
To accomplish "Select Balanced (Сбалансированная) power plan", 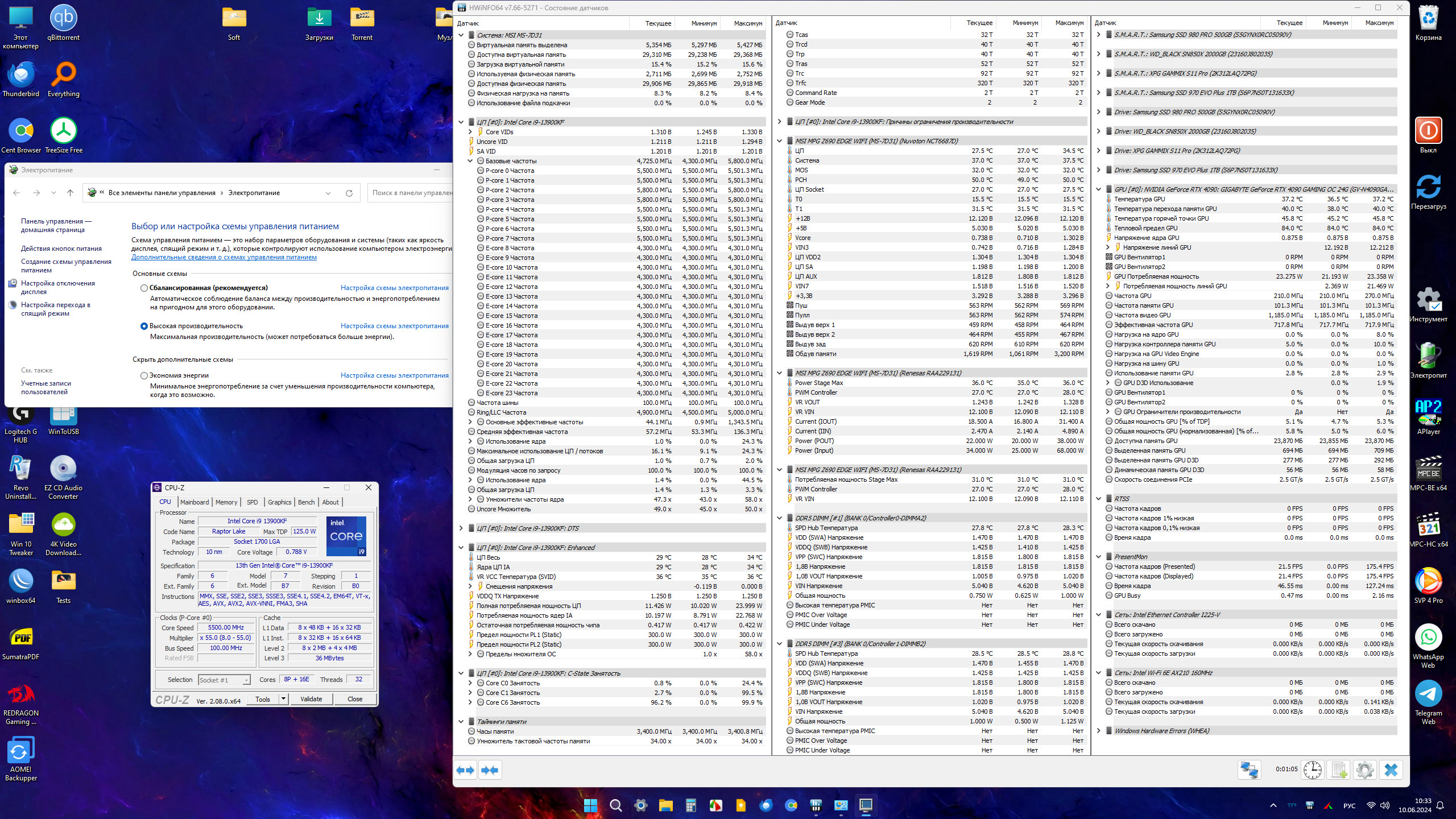I will [144, 288].
